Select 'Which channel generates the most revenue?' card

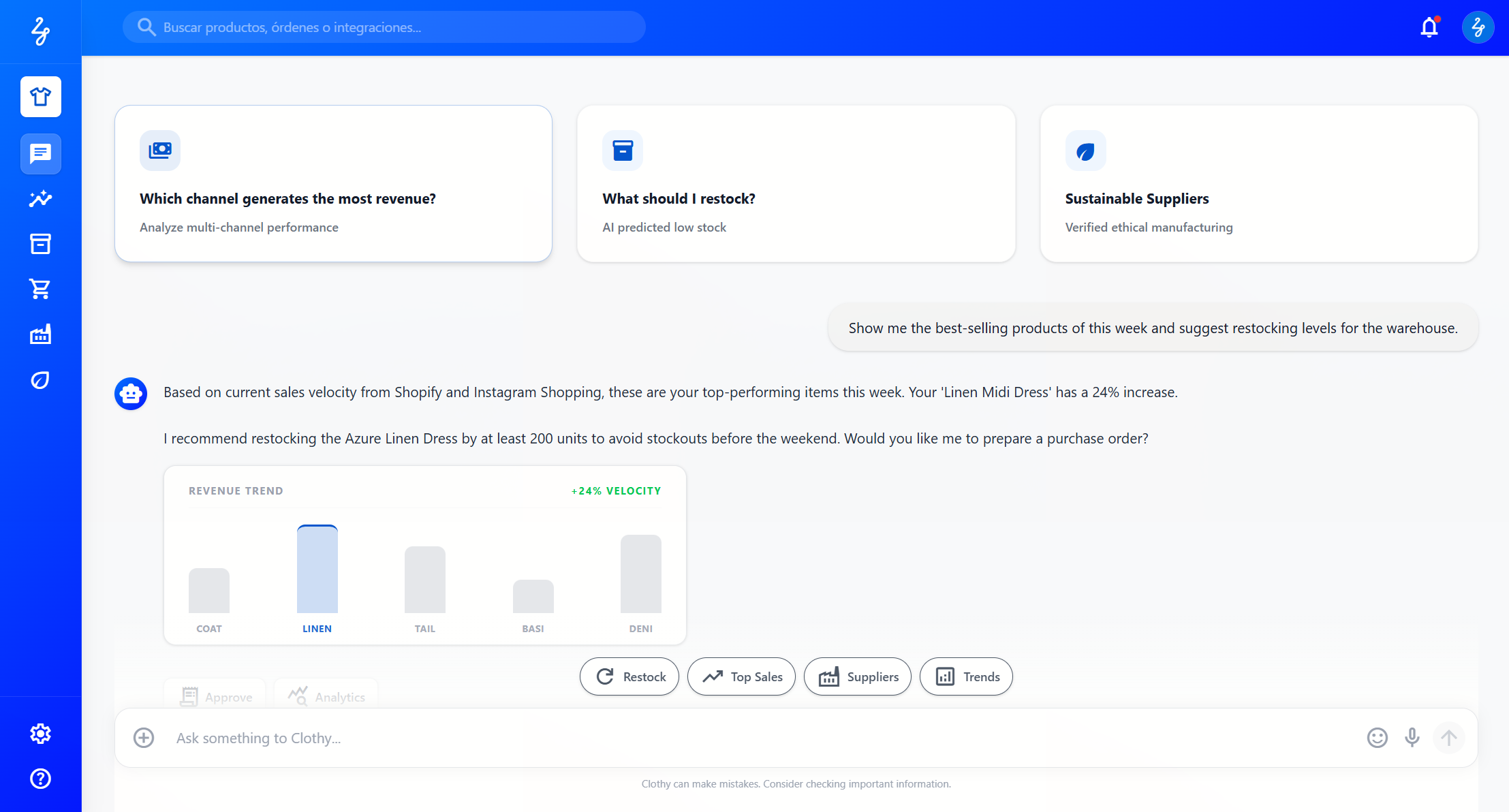click(x=333, y=183)
